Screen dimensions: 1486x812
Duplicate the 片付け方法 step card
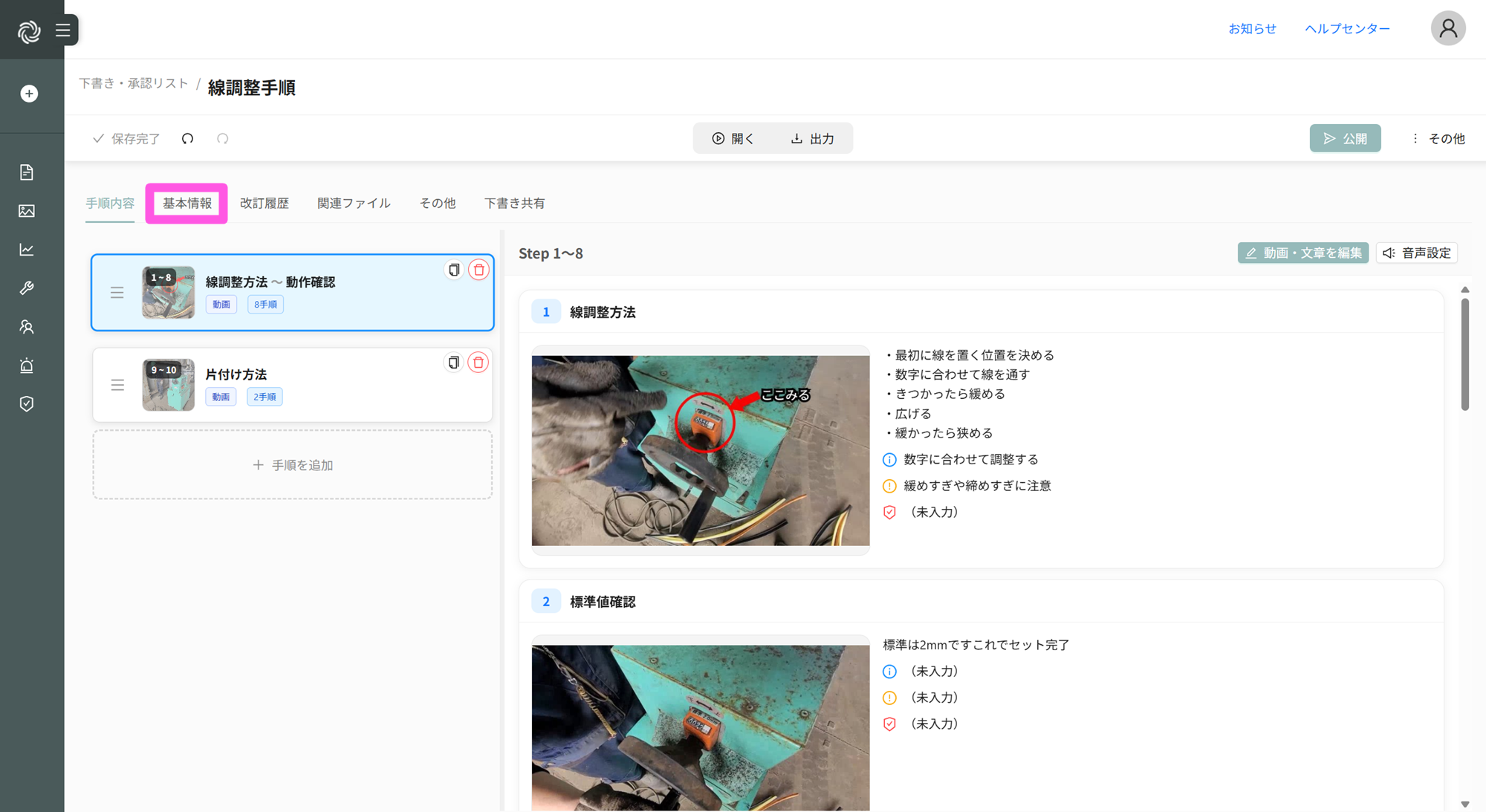[453, 363]
